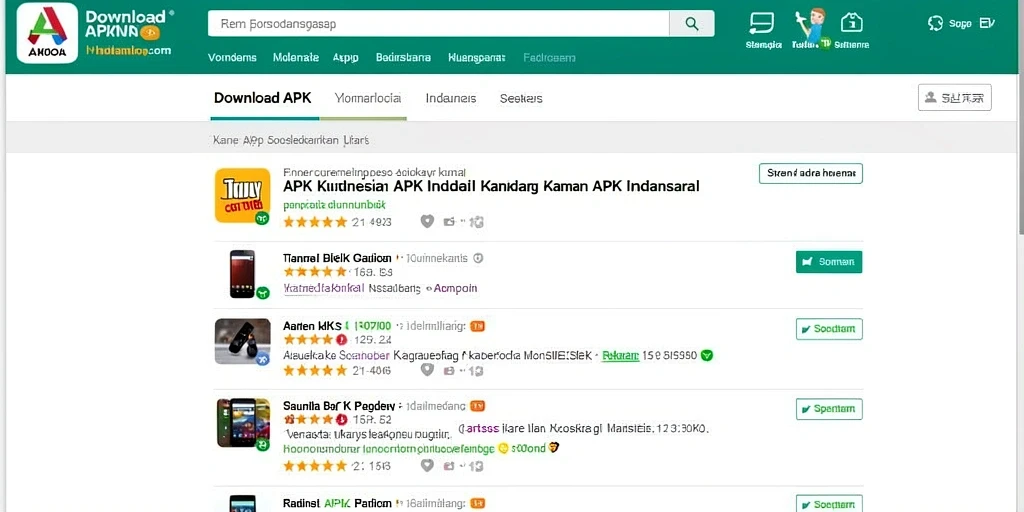Viewport: 1024px width, 512px height.
Task: Click Rekaran green link
Action: pyautogui.click(x=620, y=356)
